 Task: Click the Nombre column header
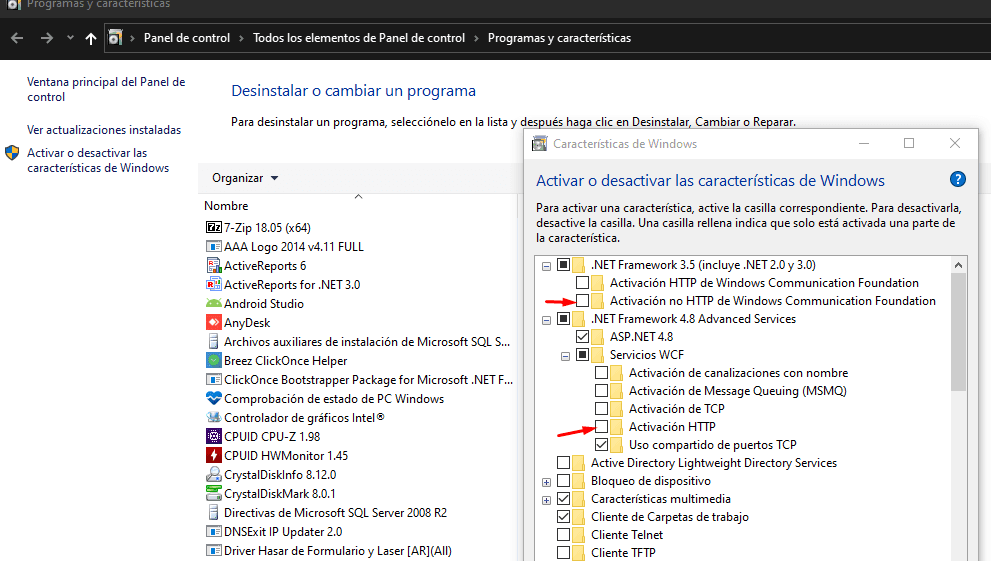coord(226,206)
